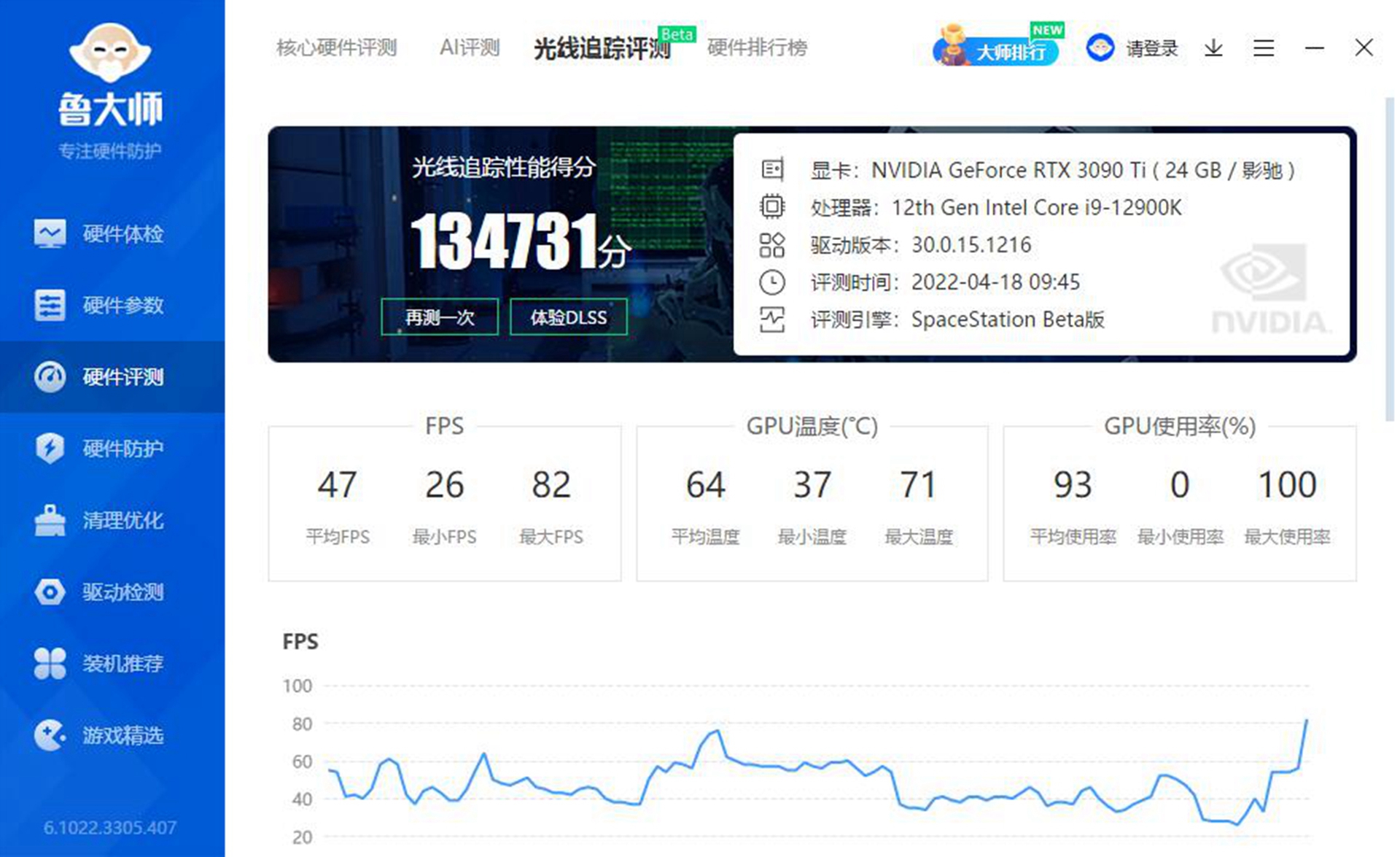
Task: Open the hamburger menu in the titlebar
Action: point(1264,47)
